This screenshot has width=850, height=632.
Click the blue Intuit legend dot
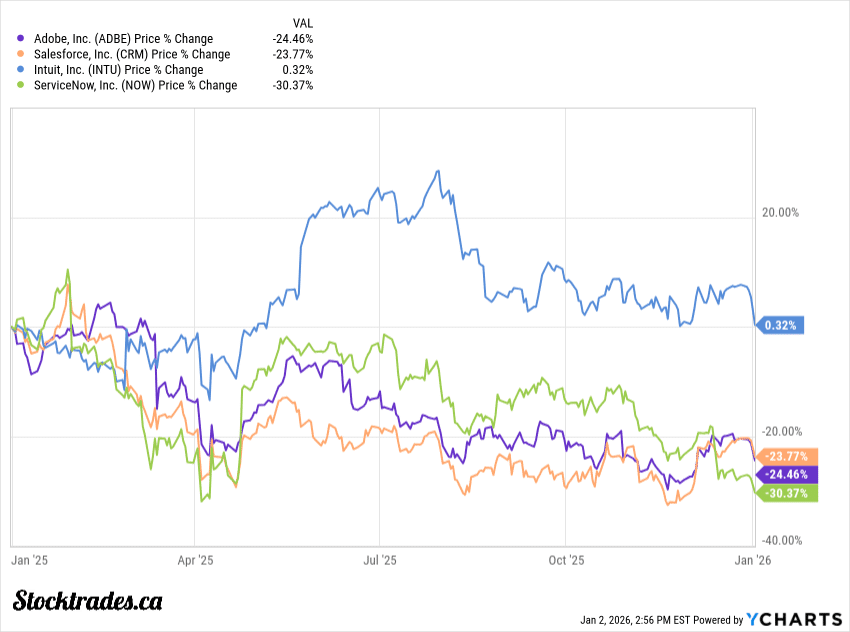pyautogui.click(x=22, y=70)
